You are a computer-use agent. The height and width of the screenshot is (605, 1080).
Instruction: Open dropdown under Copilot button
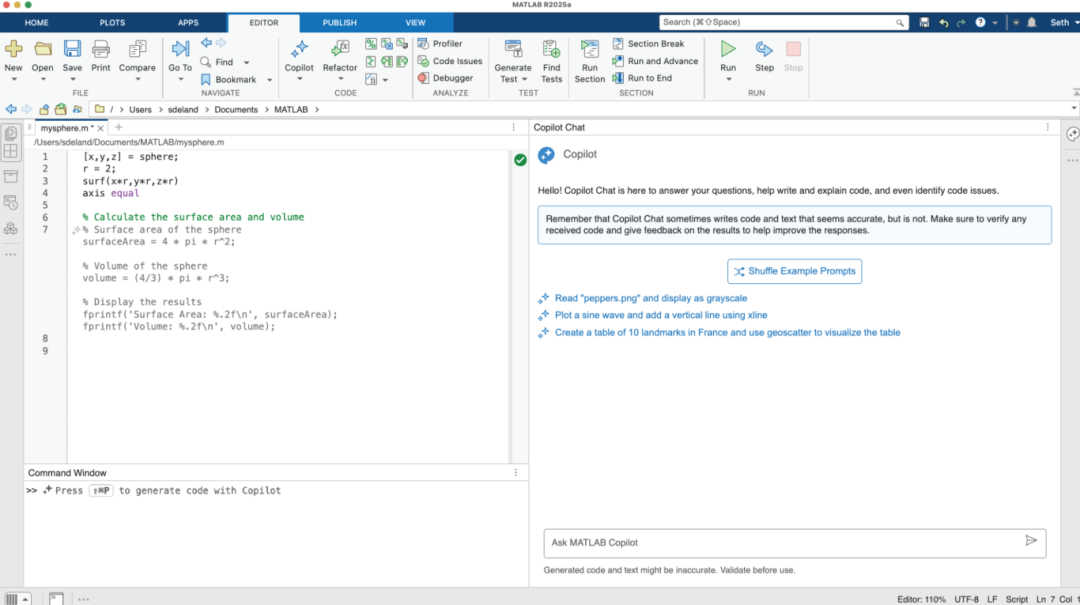pyautogui.click(x=299, y=79)
